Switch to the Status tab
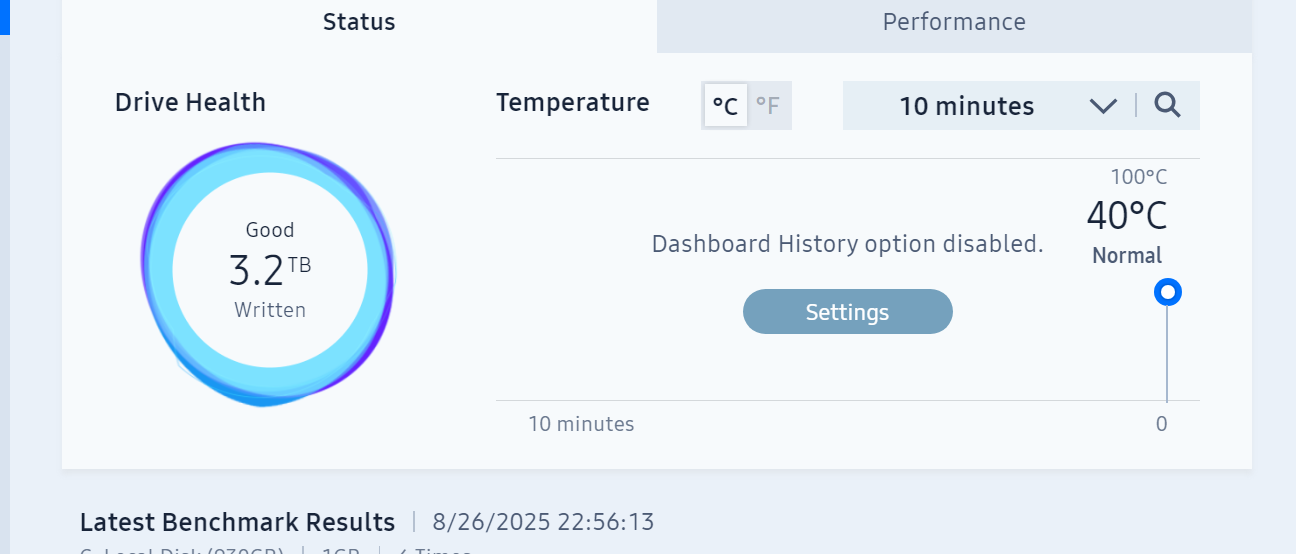The height and width of the screenshot is (554, 1296). 359,22
